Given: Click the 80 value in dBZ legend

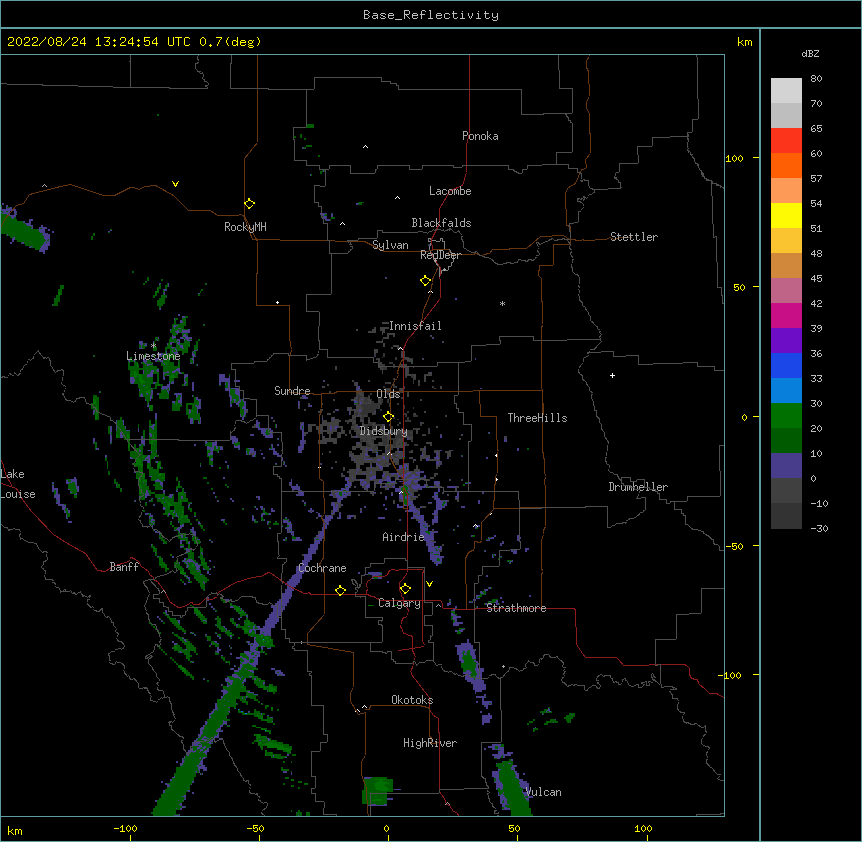Looking at the screenshot, I should [816, 79].
